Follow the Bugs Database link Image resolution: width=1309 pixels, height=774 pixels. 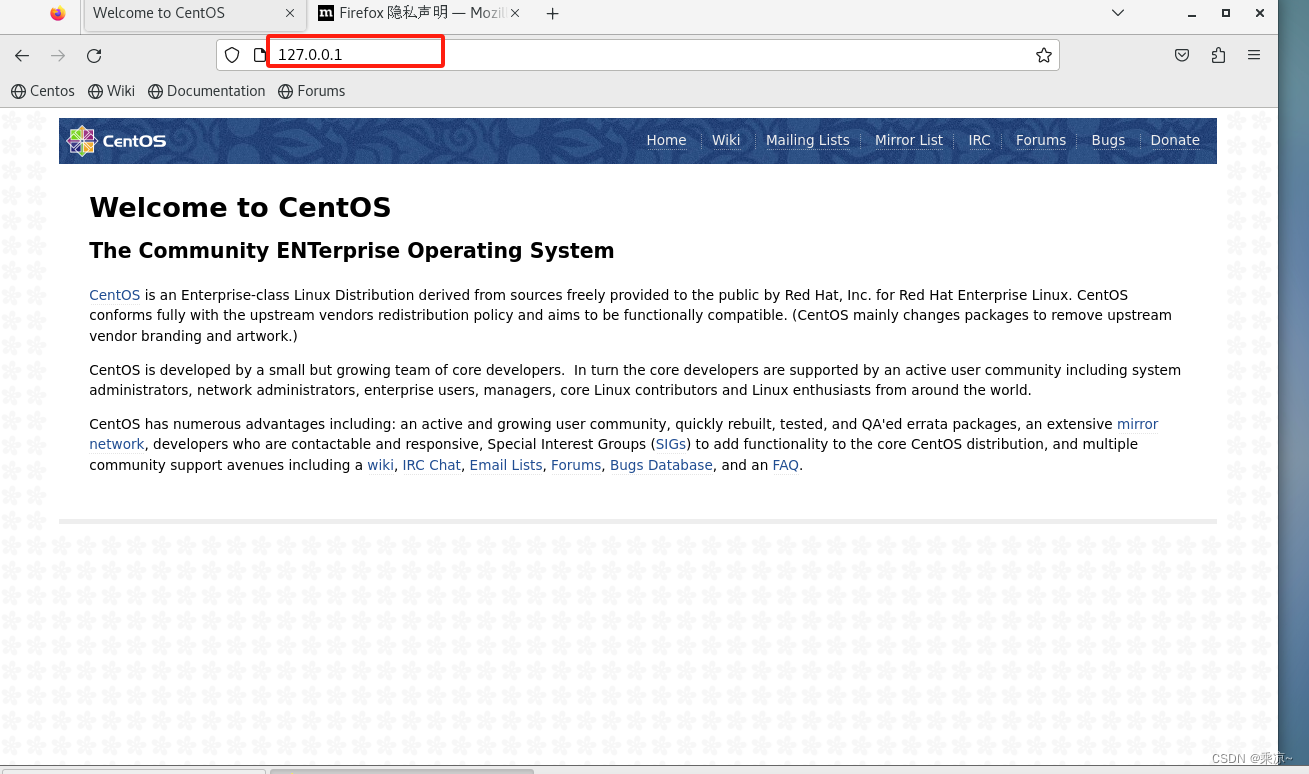click(661, 465)
